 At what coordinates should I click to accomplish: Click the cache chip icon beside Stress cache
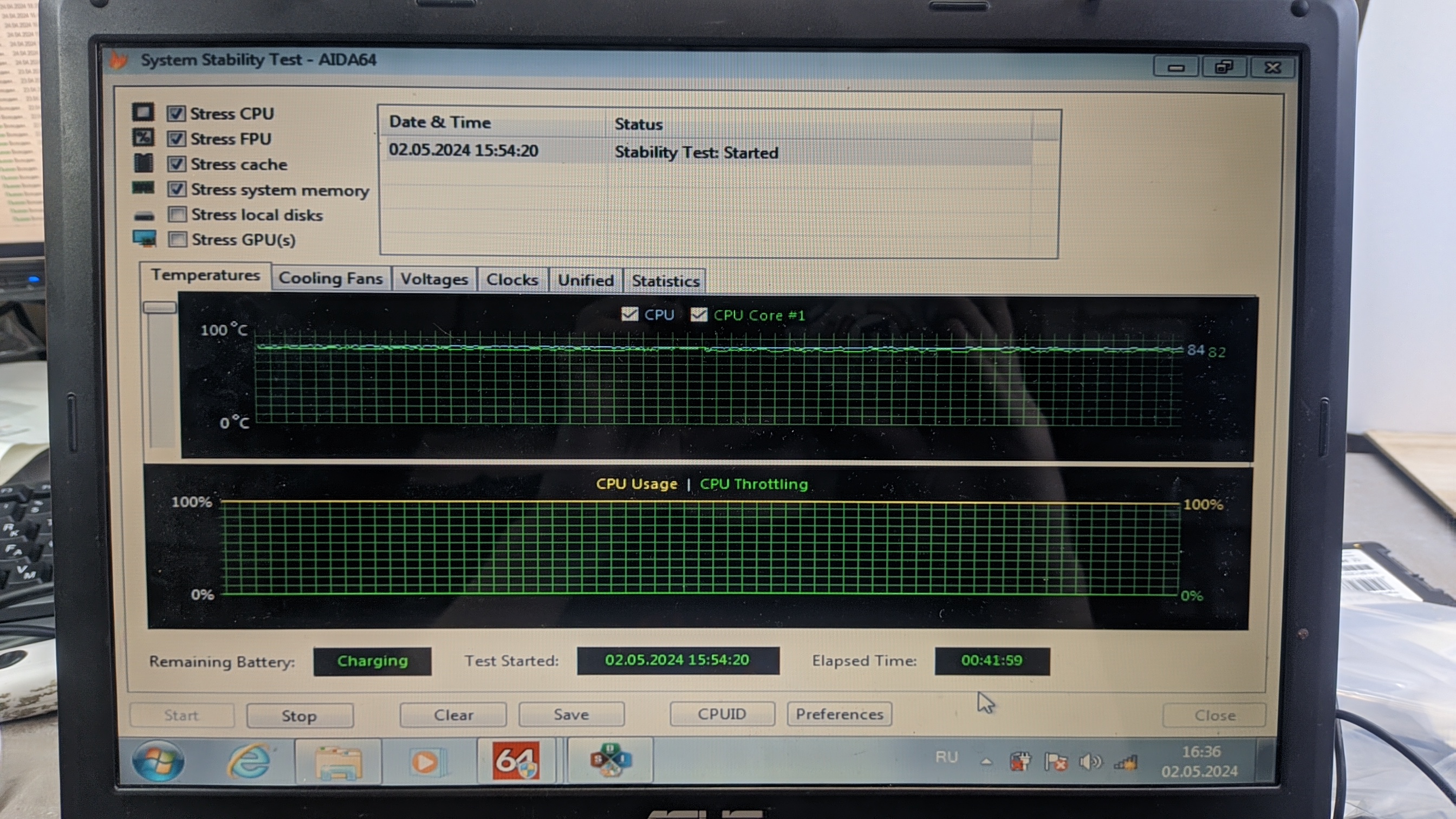[x=143, y=163]
